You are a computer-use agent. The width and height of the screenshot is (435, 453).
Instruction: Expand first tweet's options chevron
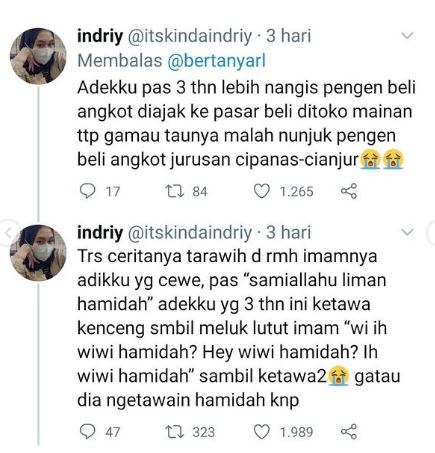point(408,35)
